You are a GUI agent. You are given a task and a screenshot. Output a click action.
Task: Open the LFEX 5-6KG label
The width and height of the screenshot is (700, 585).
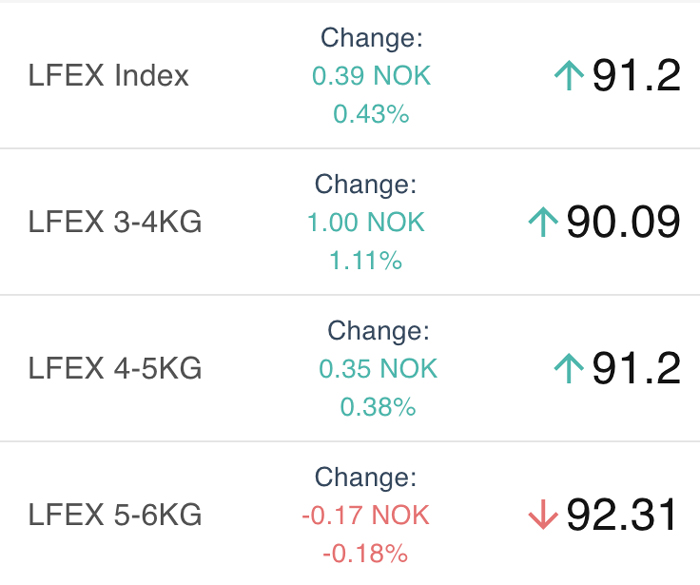115,514
